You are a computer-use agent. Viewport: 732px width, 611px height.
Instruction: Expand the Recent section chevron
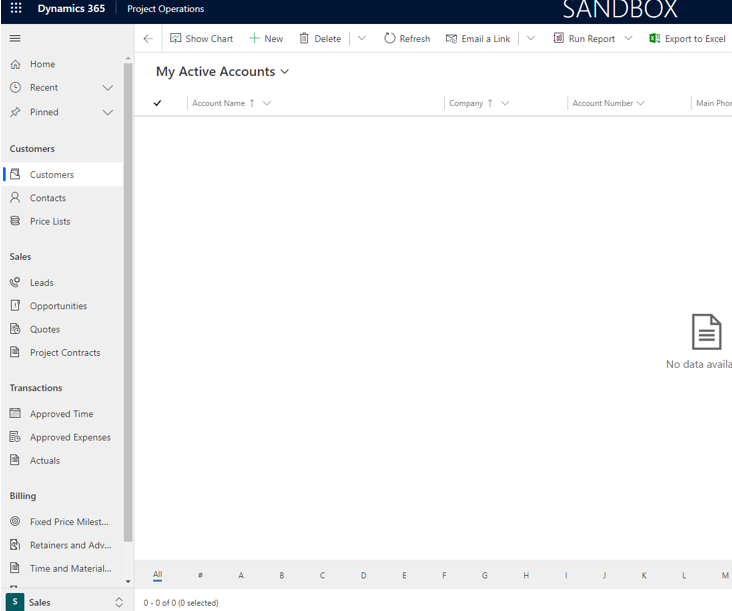pyautogui.click(x=108, y=88)
